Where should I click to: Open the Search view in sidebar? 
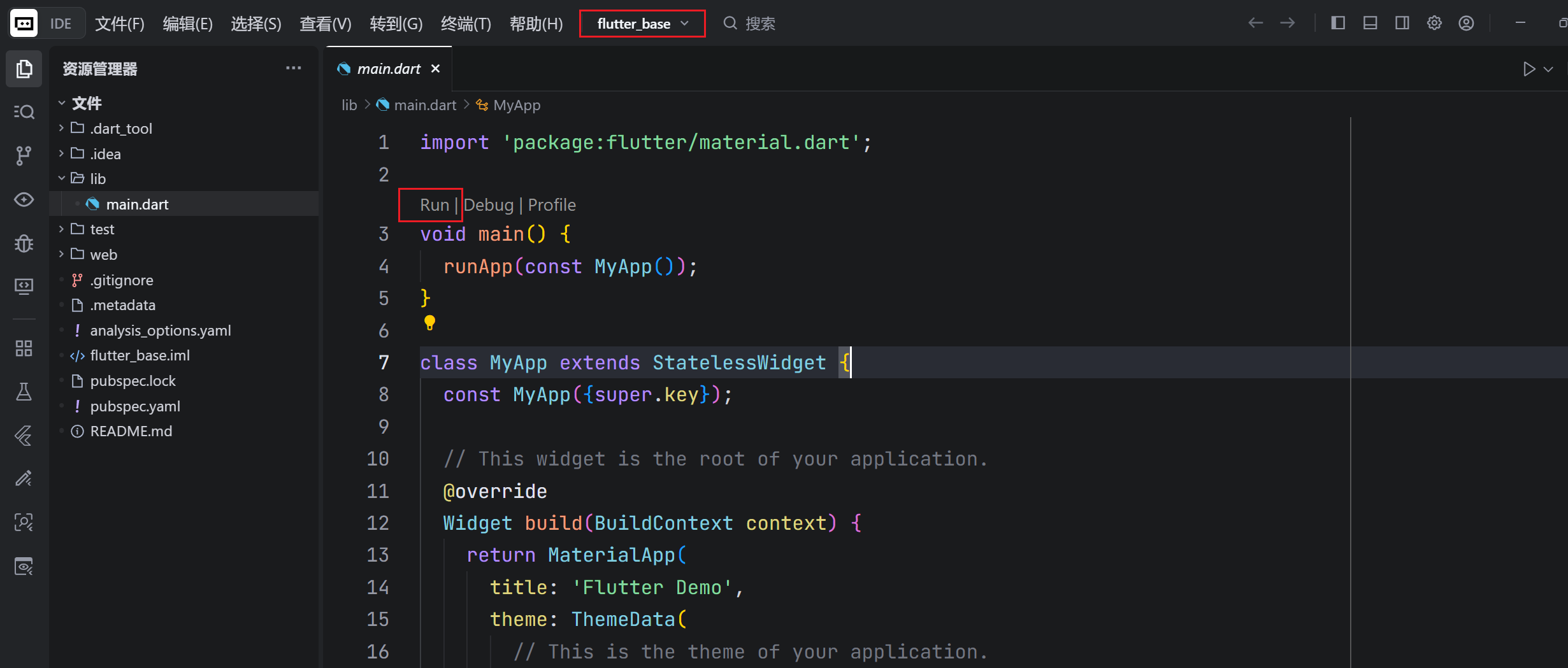24,111
